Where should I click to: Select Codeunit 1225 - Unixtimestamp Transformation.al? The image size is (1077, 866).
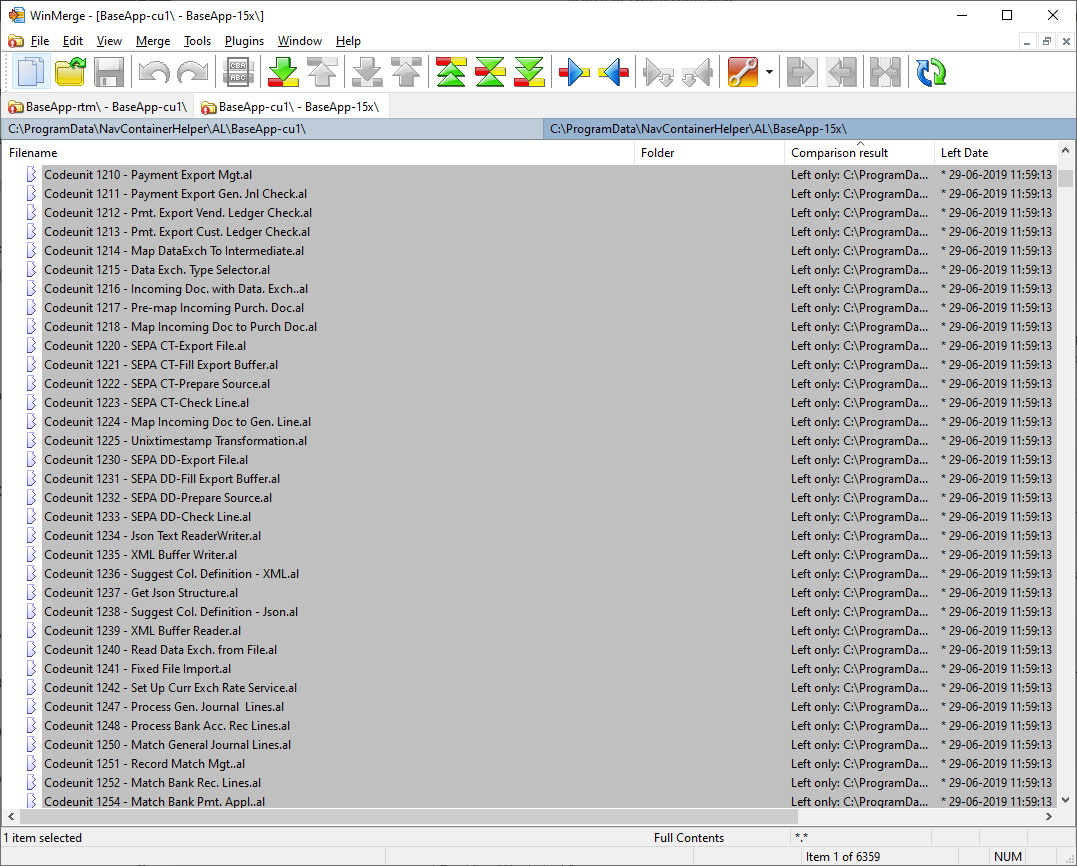[x=175, y=441]
